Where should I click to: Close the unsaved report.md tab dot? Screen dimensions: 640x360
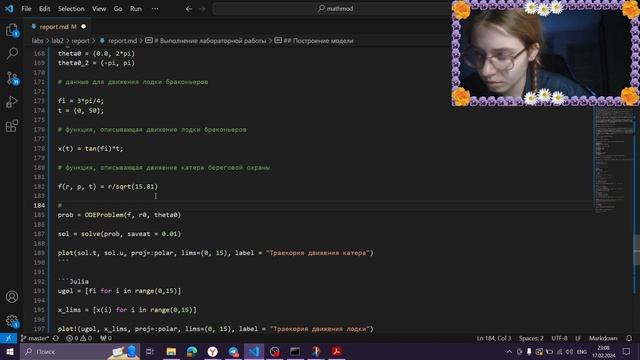click(x=84, y=27)
